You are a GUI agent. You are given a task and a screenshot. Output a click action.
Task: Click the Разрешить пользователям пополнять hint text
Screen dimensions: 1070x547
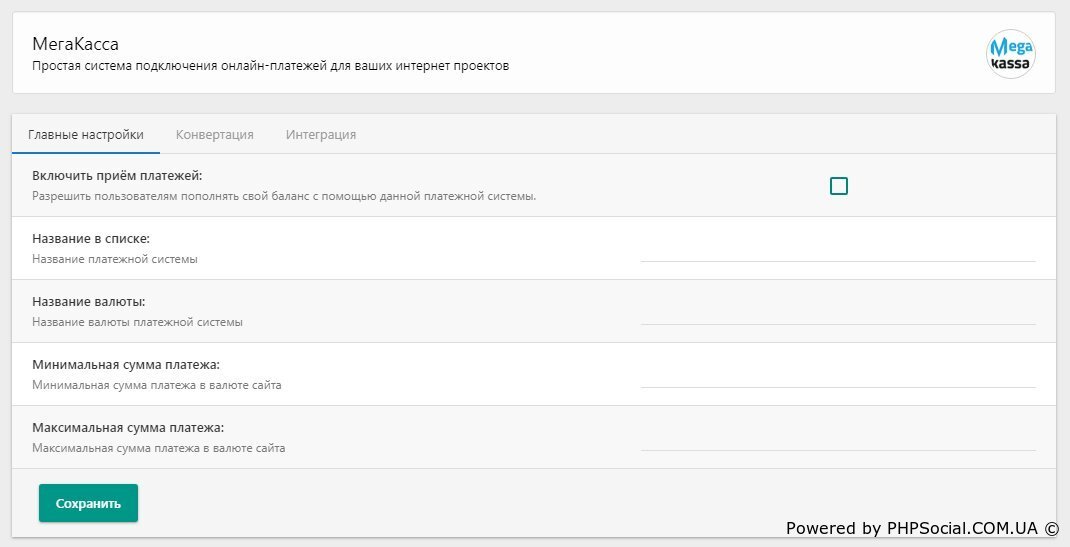click(x=284, y=196)
